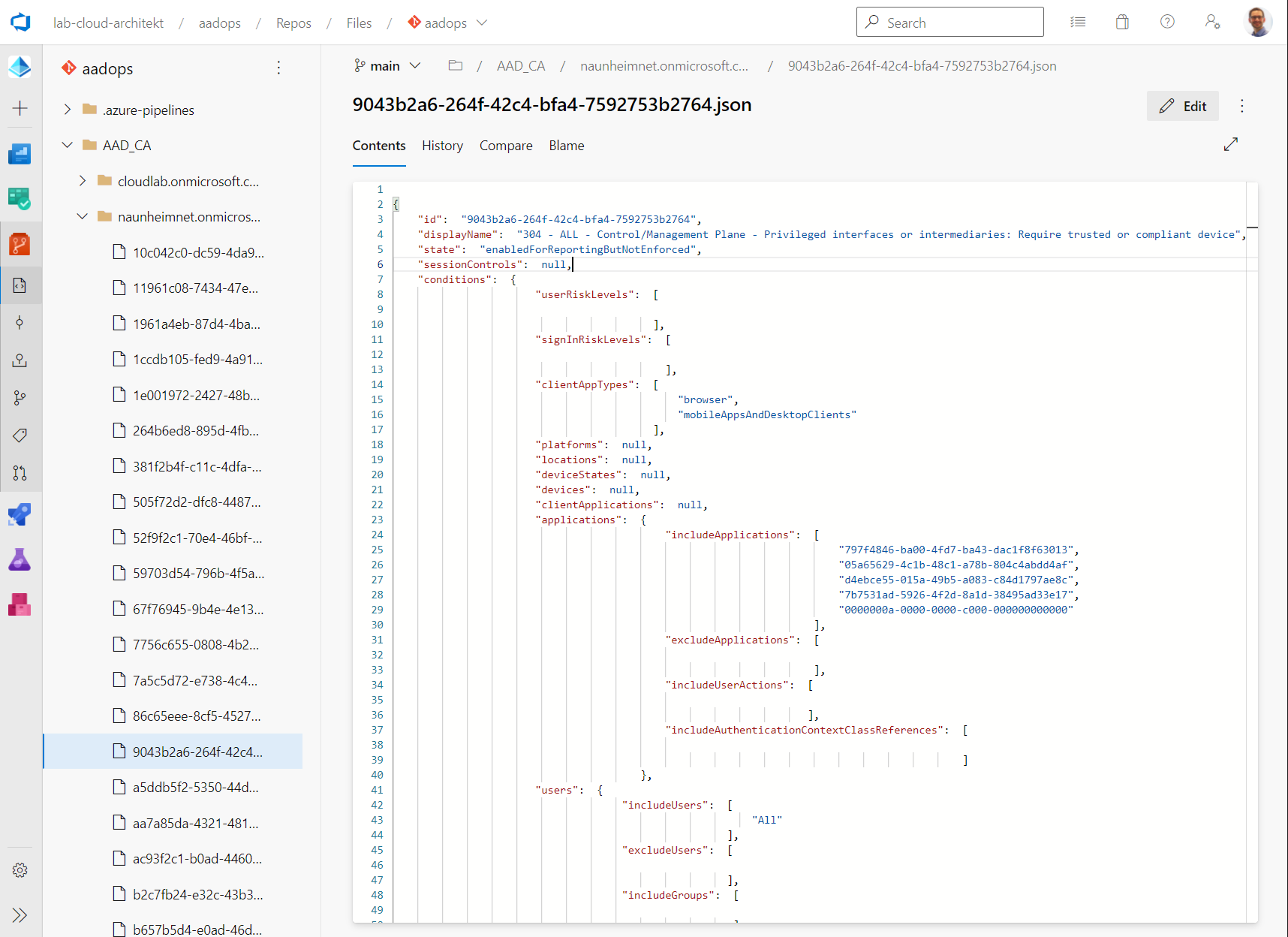The width and height of the screenshot is (1288, 937).
Task: Open the Boards hub icon
Action: pos(20,199)
